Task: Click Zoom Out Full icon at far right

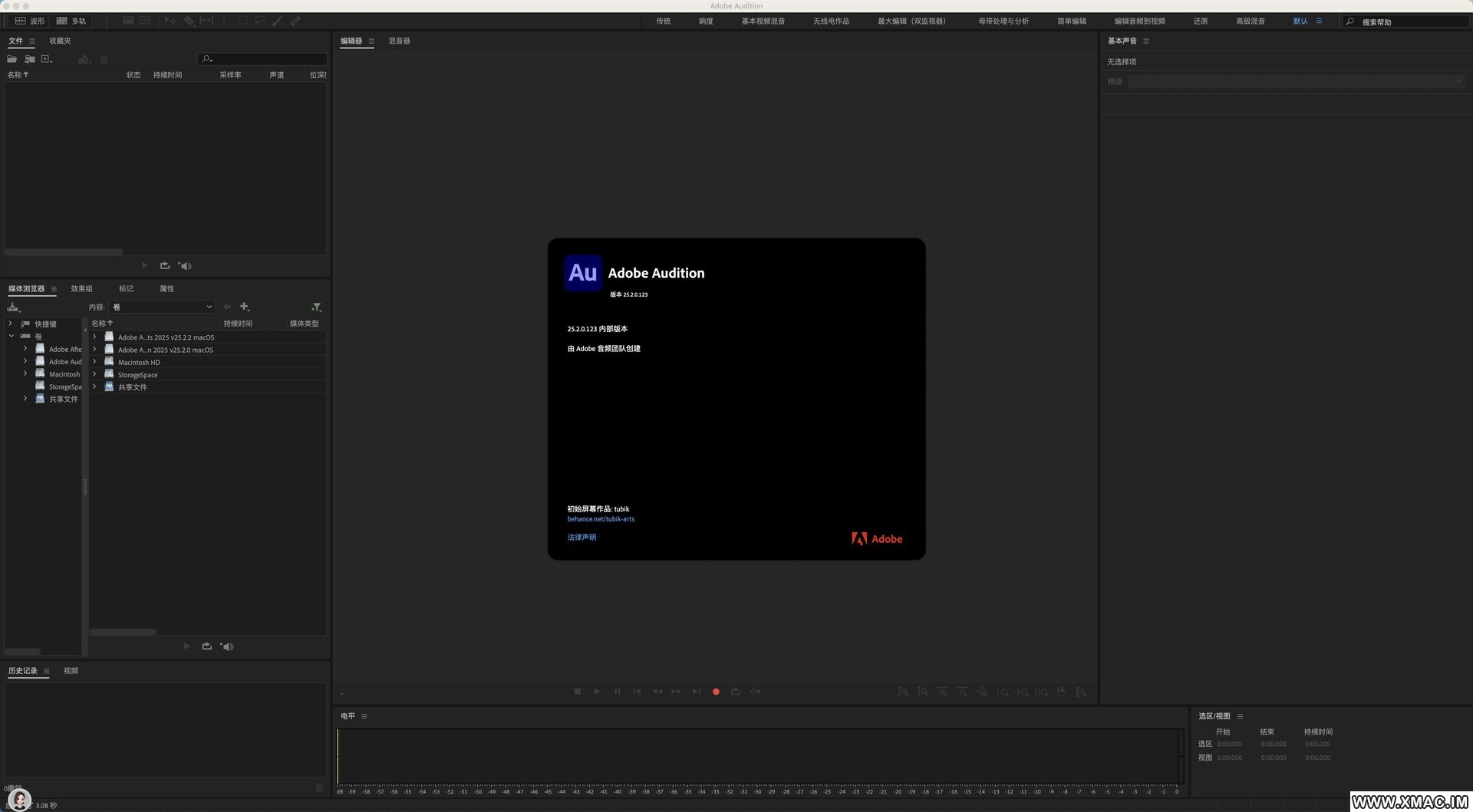Action: (x=1081, y=692)
